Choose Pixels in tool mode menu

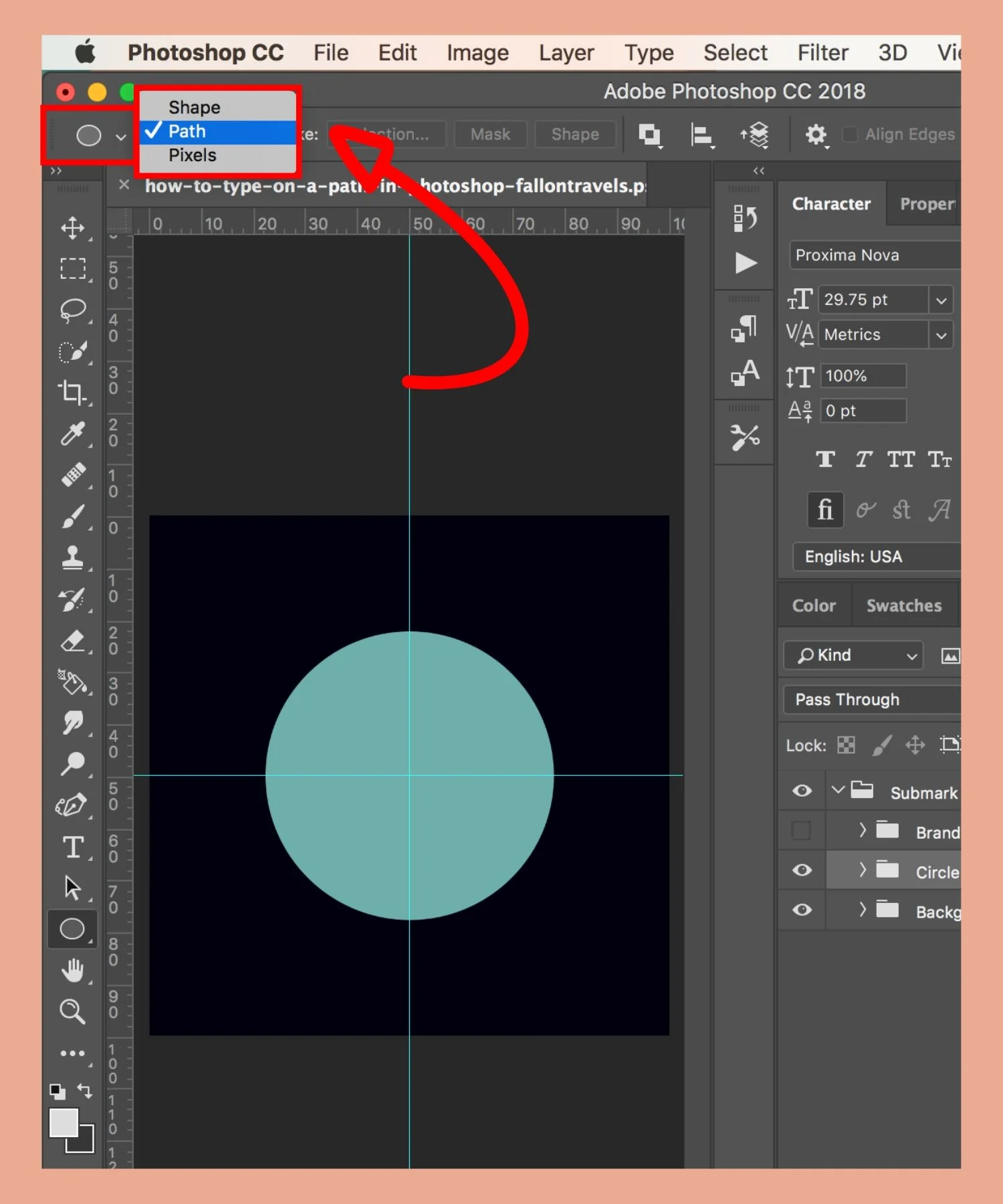pyautogui.click(x=218, y=155)
